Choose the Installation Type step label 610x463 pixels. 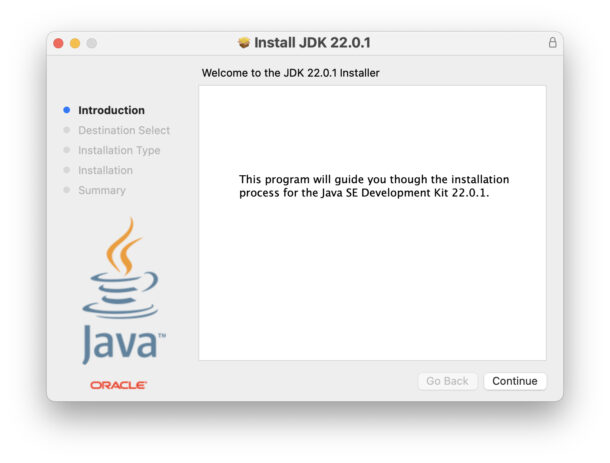coord(119,150)
